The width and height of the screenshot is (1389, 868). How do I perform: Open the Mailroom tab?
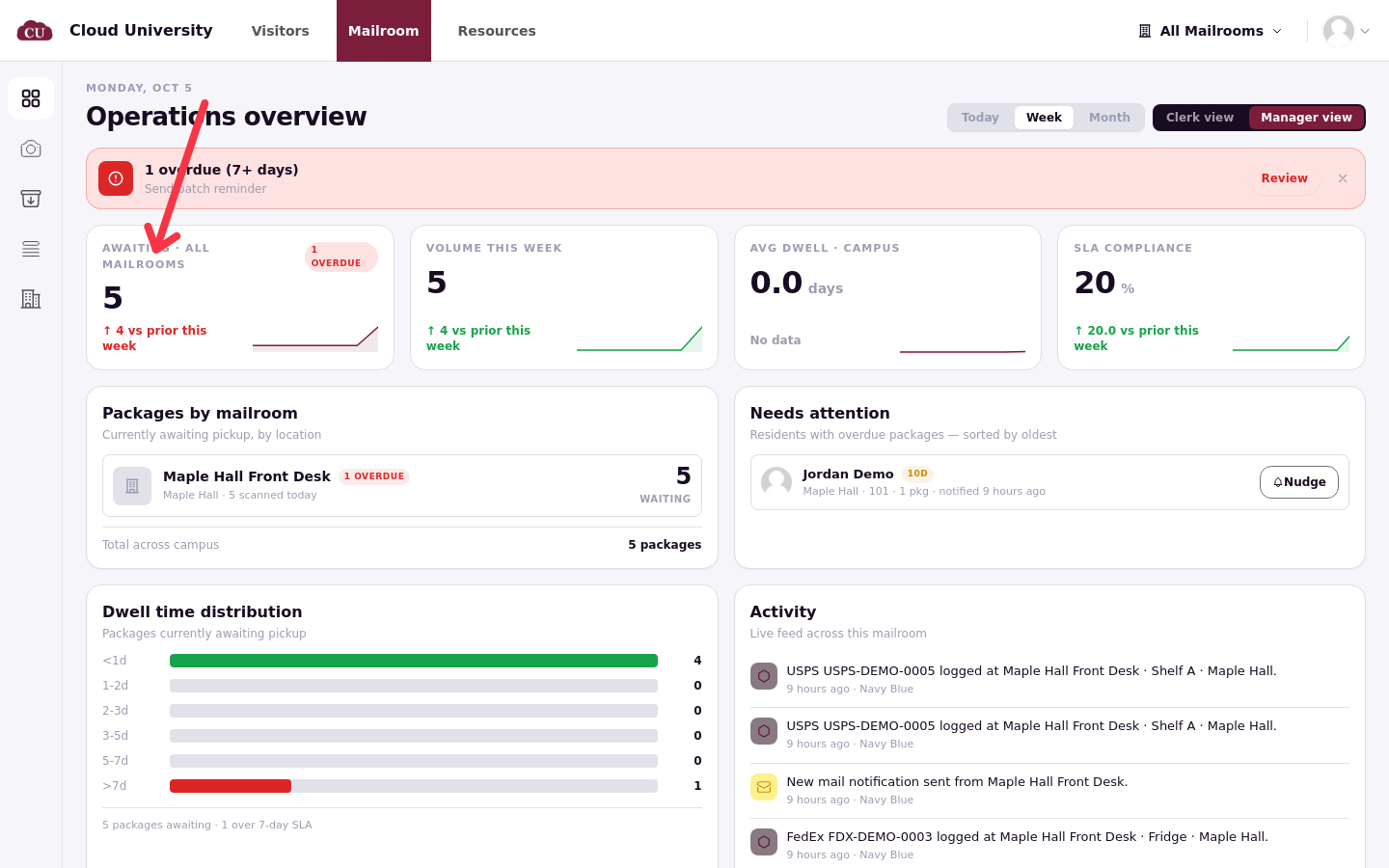click(384, 31)
